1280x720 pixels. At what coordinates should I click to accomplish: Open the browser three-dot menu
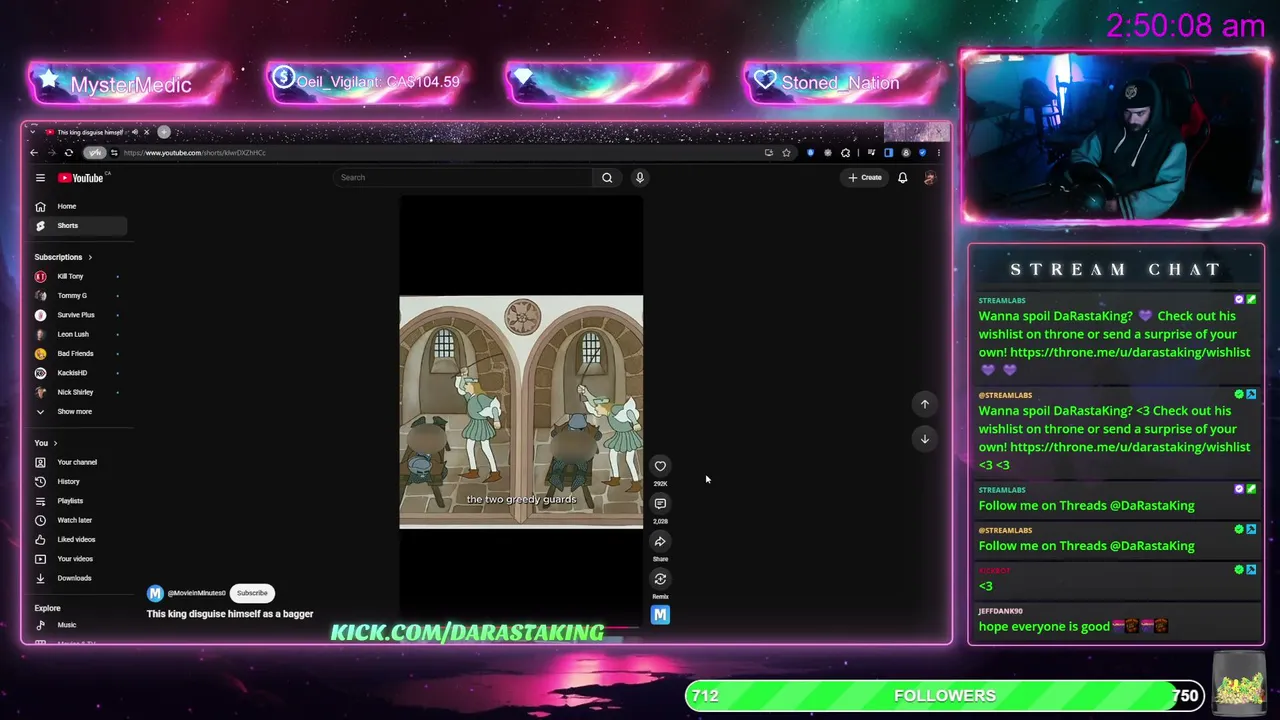click(938, 153)
